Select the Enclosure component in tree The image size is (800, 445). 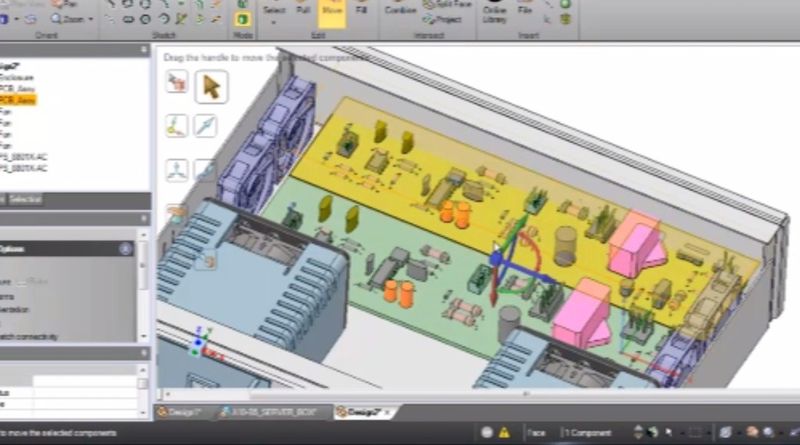tap(16, 78)
